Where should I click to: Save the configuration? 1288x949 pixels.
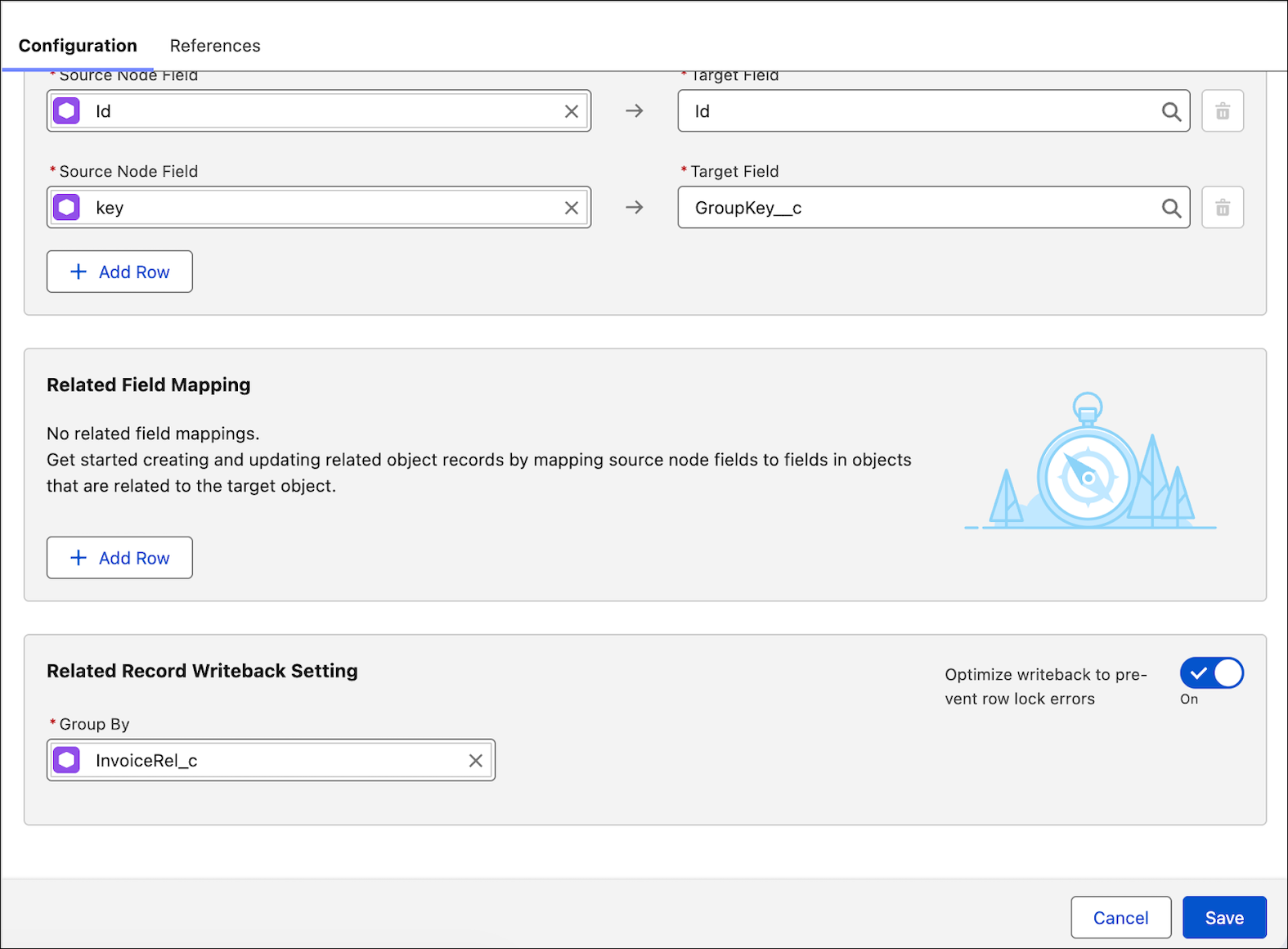(x=1224, y=918)
